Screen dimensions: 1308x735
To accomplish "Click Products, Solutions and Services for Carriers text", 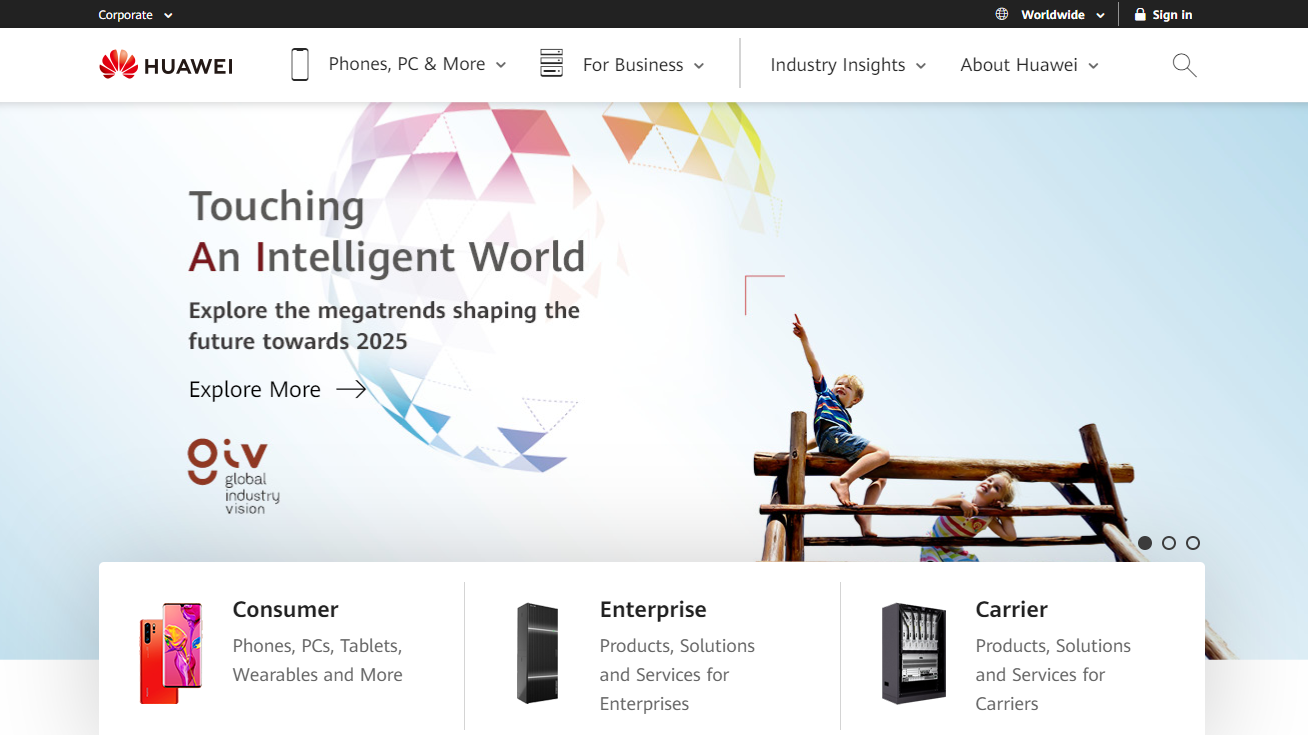I will pos(1053,675).
